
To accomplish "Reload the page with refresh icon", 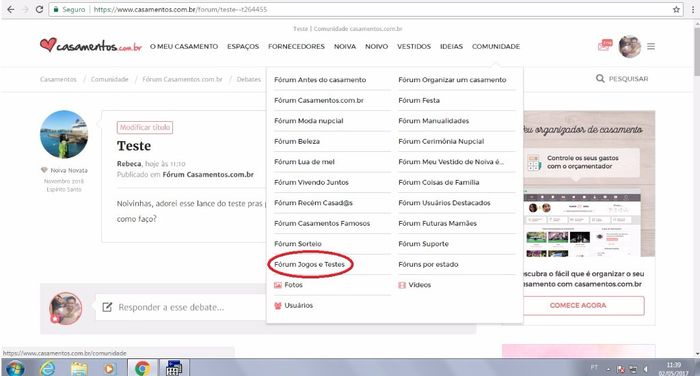I will 39,9.
